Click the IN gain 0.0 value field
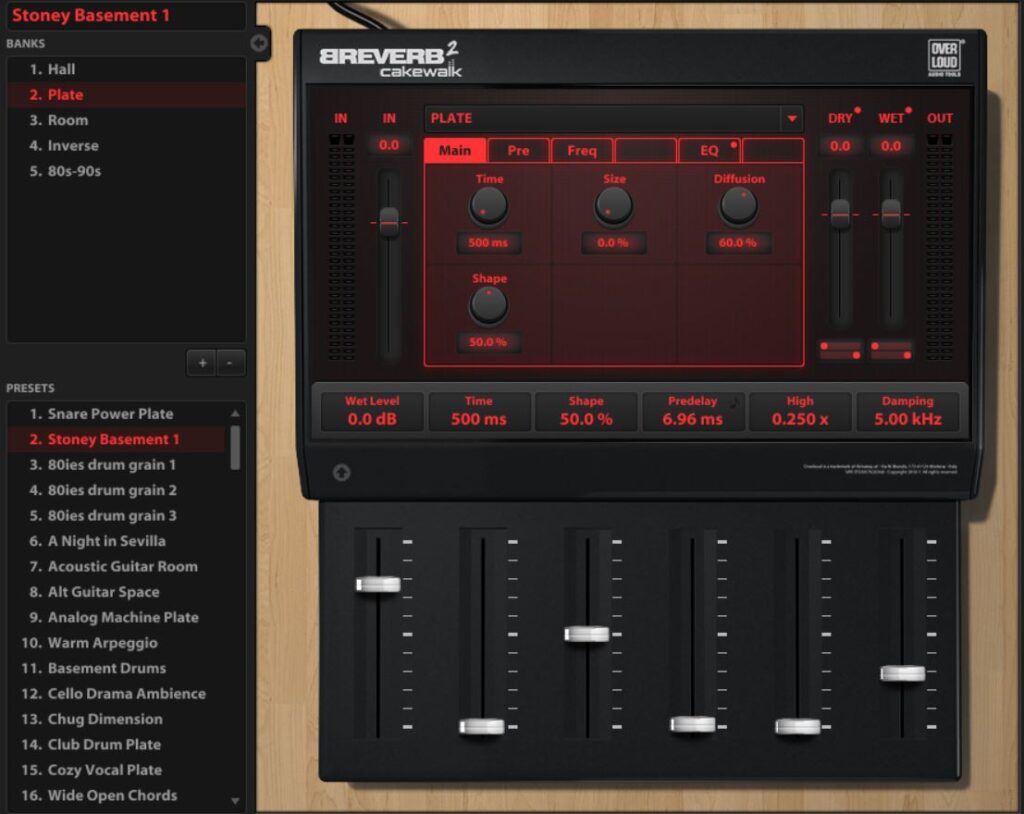 [x=389, y=145]
